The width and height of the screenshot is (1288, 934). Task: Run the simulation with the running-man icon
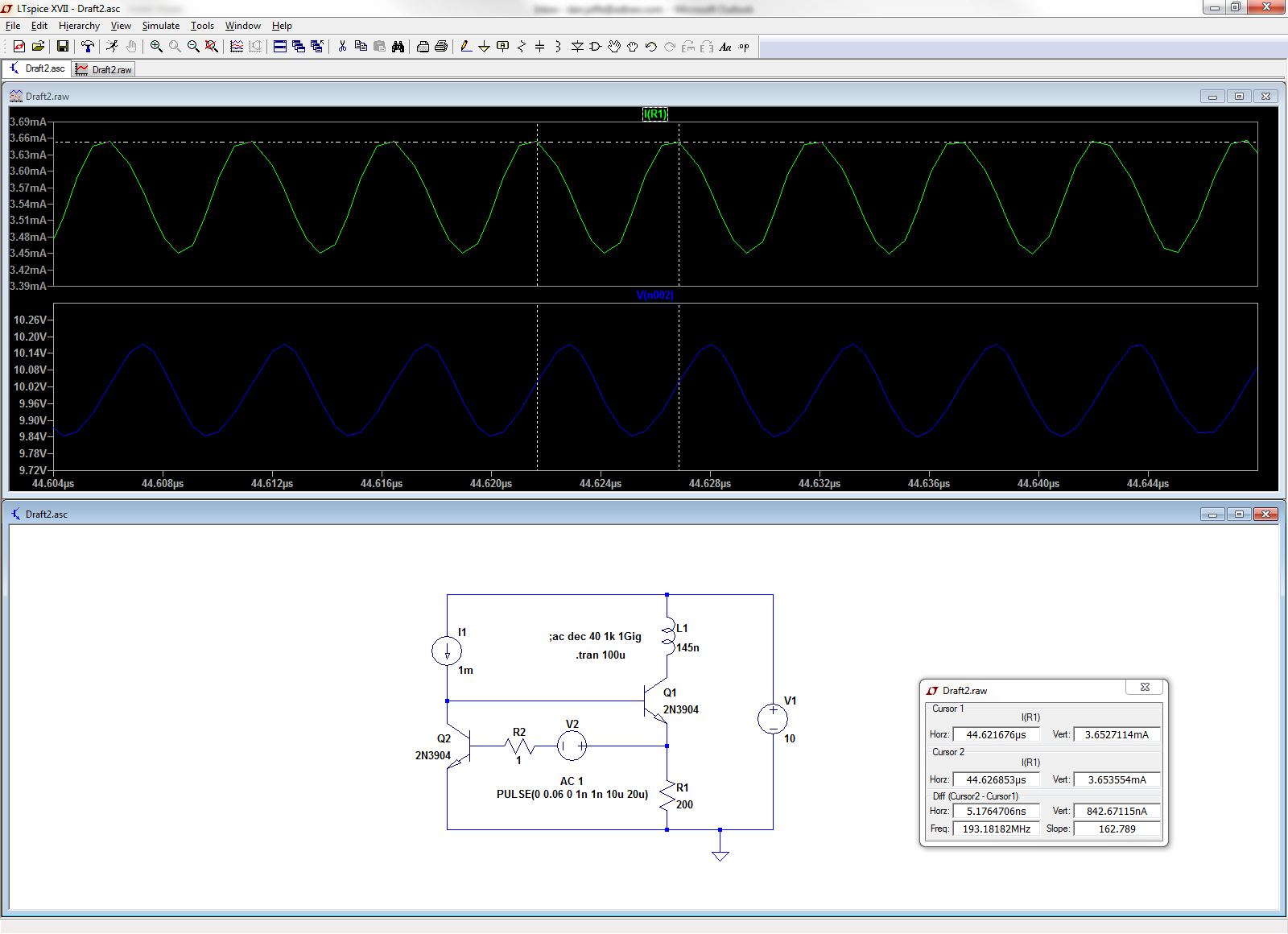pos(113,47)
